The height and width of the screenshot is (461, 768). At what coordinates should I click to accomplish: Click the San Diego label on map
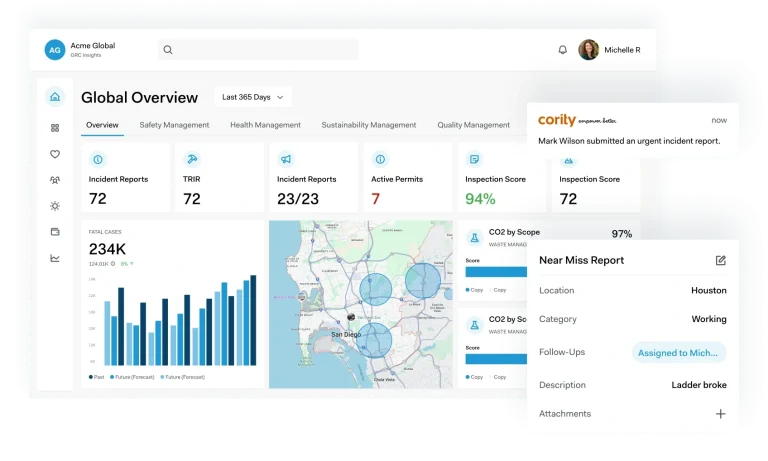coord(346,335)
